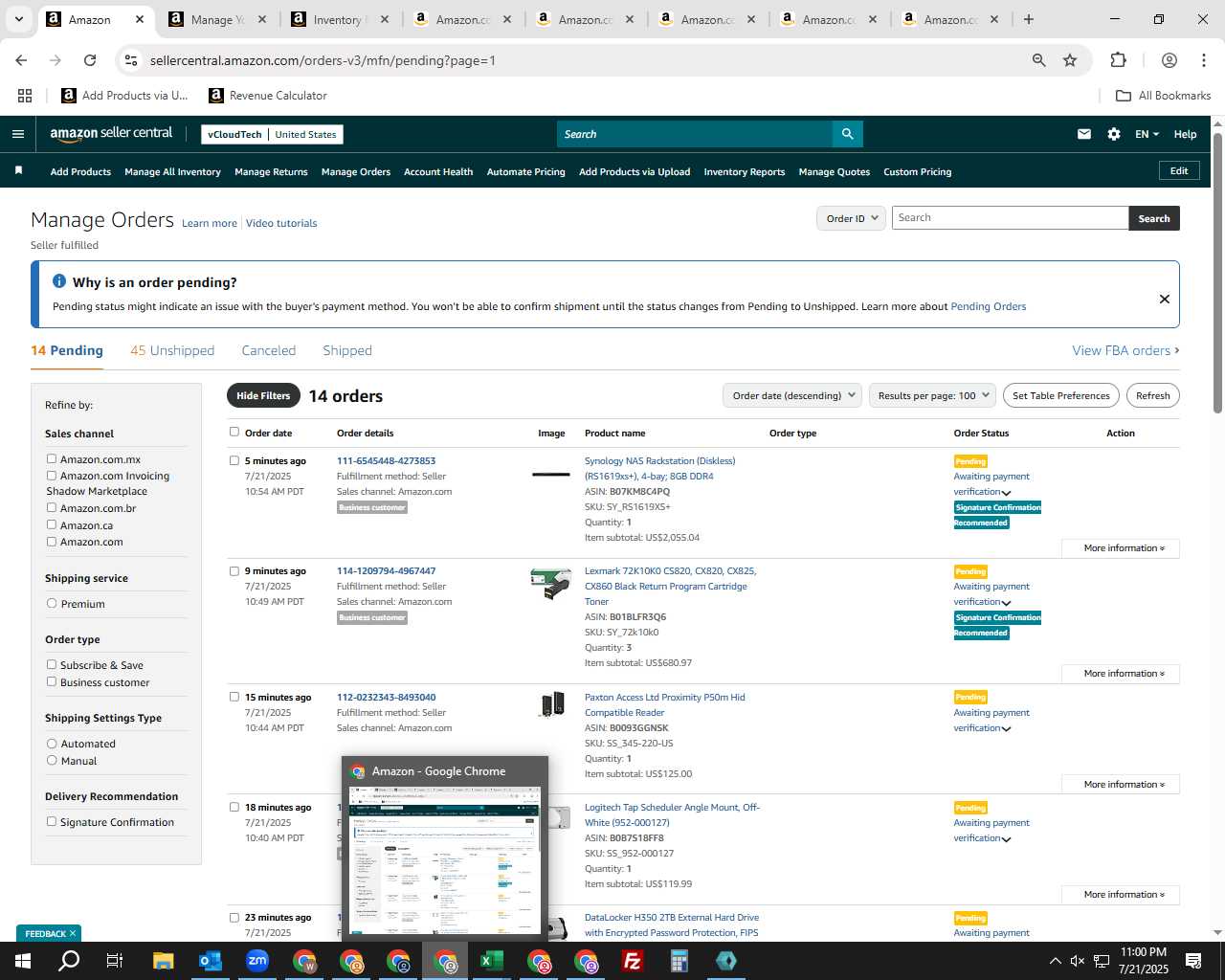1225x980 pixels.
Task: Open Calculator from the taskbar
Action: [679, 961]
